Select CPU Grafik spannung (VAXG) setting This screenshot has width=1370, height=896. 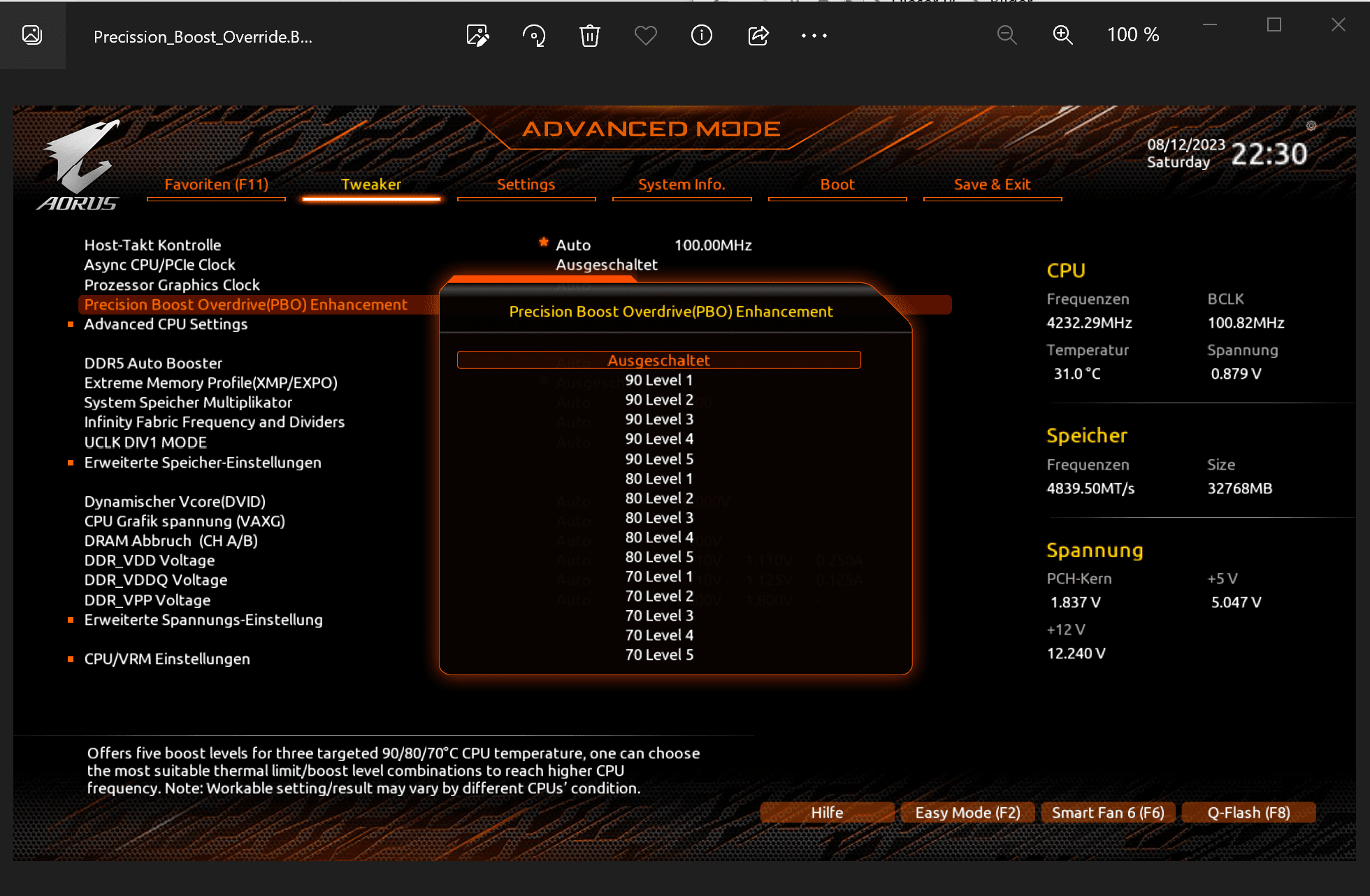click(x=185, y=521)
